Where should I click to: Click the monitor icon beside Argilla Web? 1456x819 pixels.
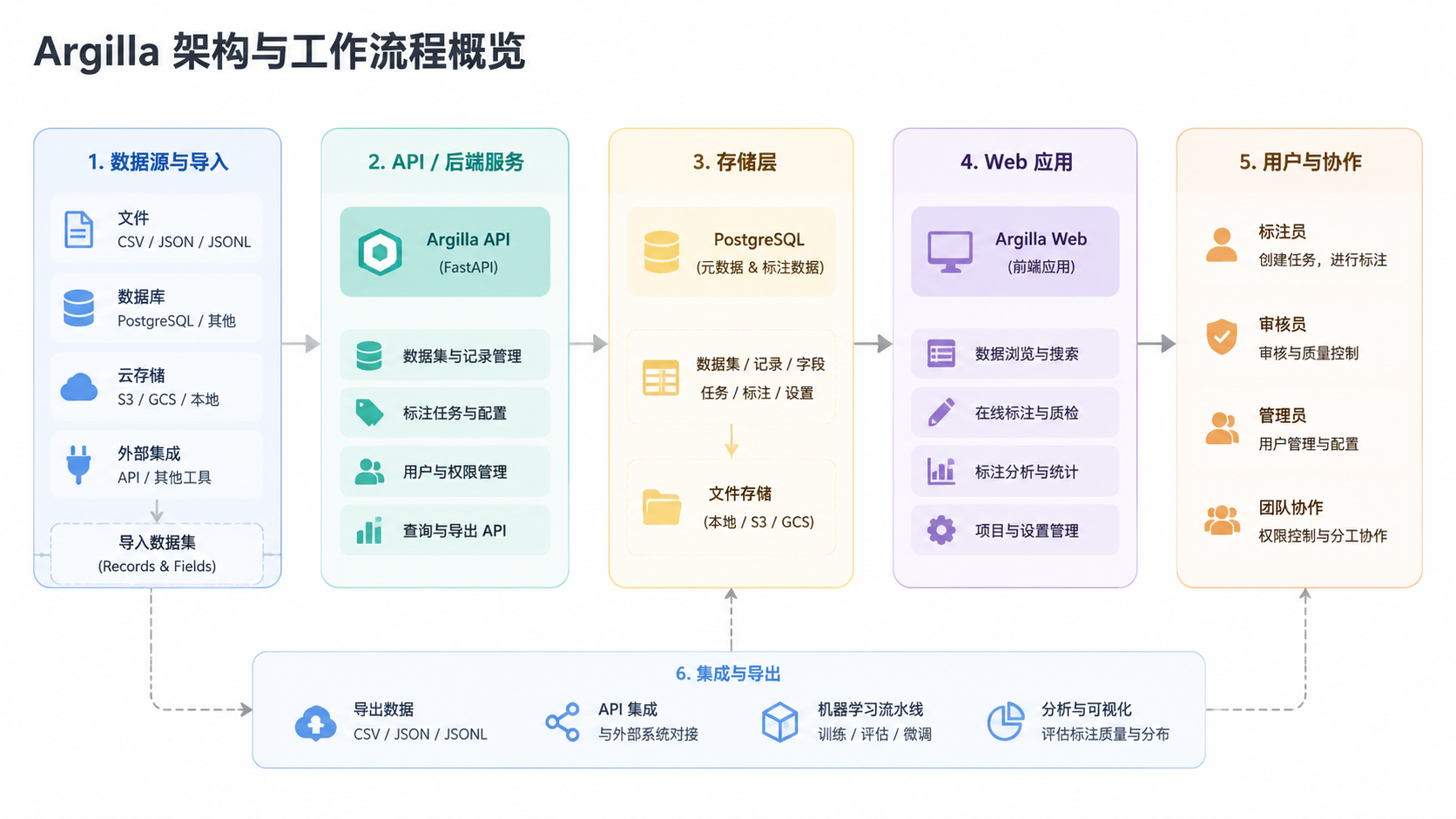point(950,252)
